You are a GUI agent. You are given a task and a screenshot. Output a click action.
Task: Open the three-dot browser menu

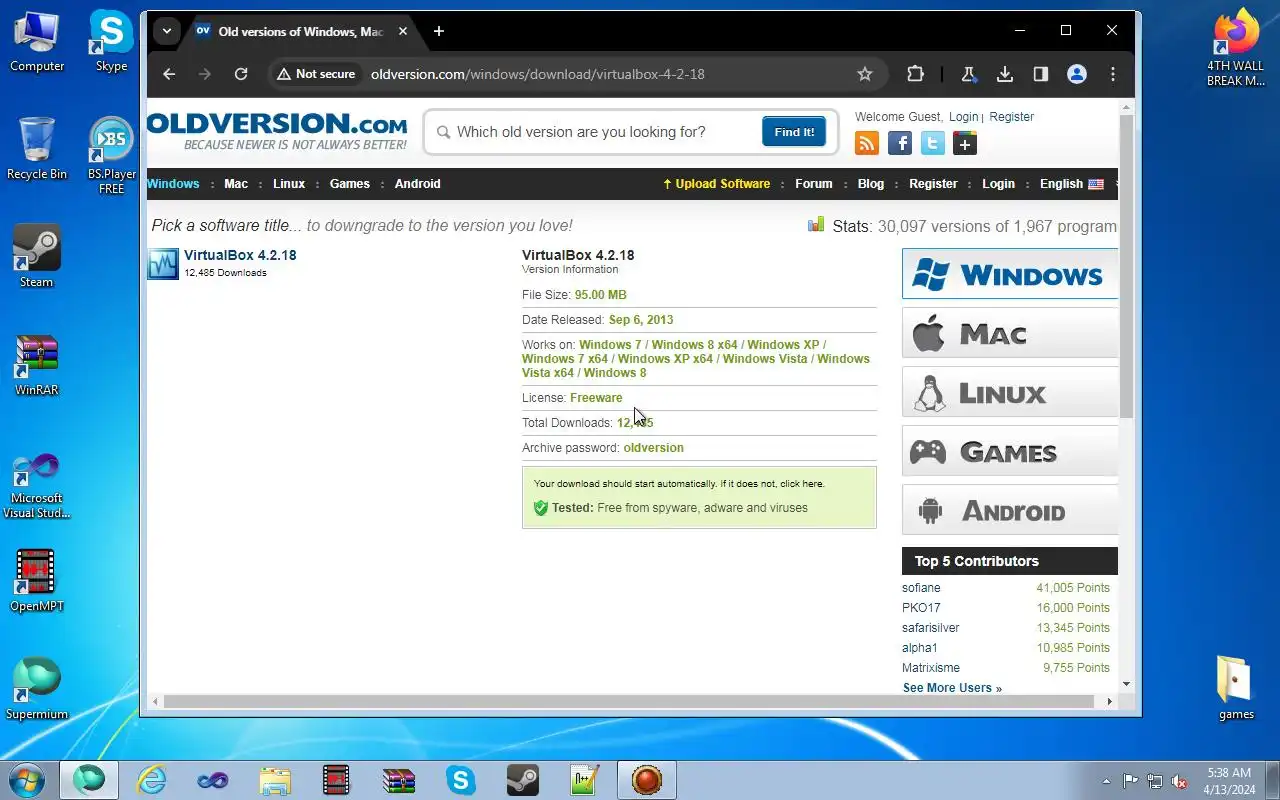(x=1113, y=74)
